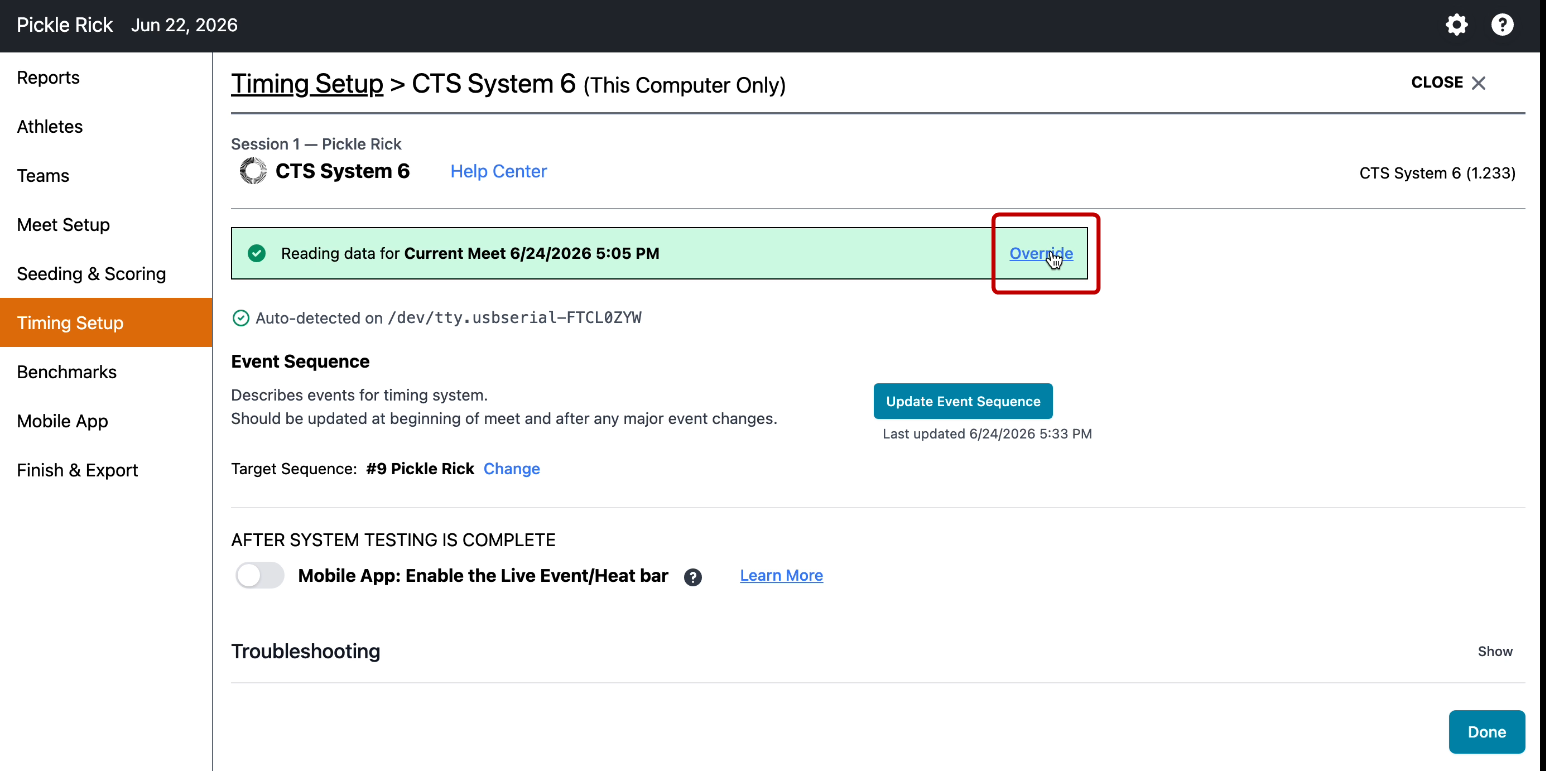Click the green check icon in reading data banner

pyautogui.click(x=257, y=253)
